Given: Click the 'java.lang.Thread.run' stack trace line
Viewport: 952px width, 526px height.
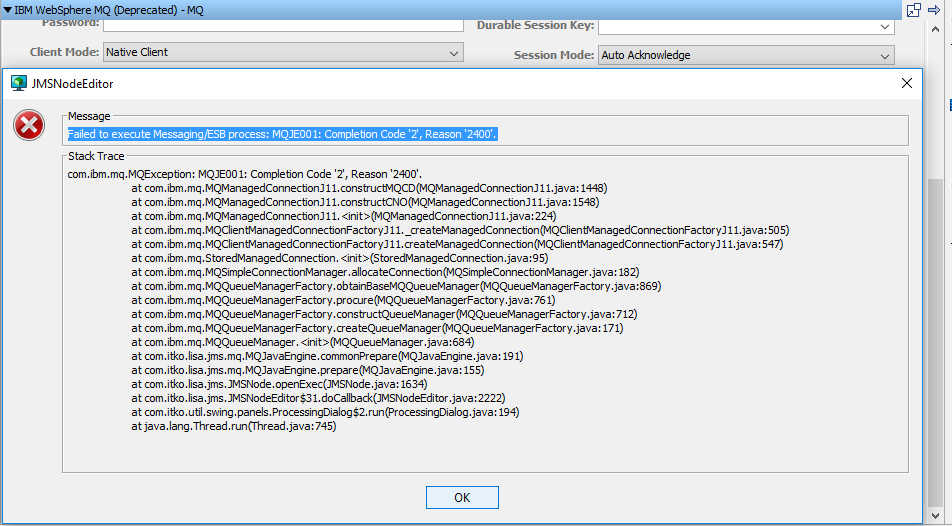Looking at the screenshot, I should (234, 426).
